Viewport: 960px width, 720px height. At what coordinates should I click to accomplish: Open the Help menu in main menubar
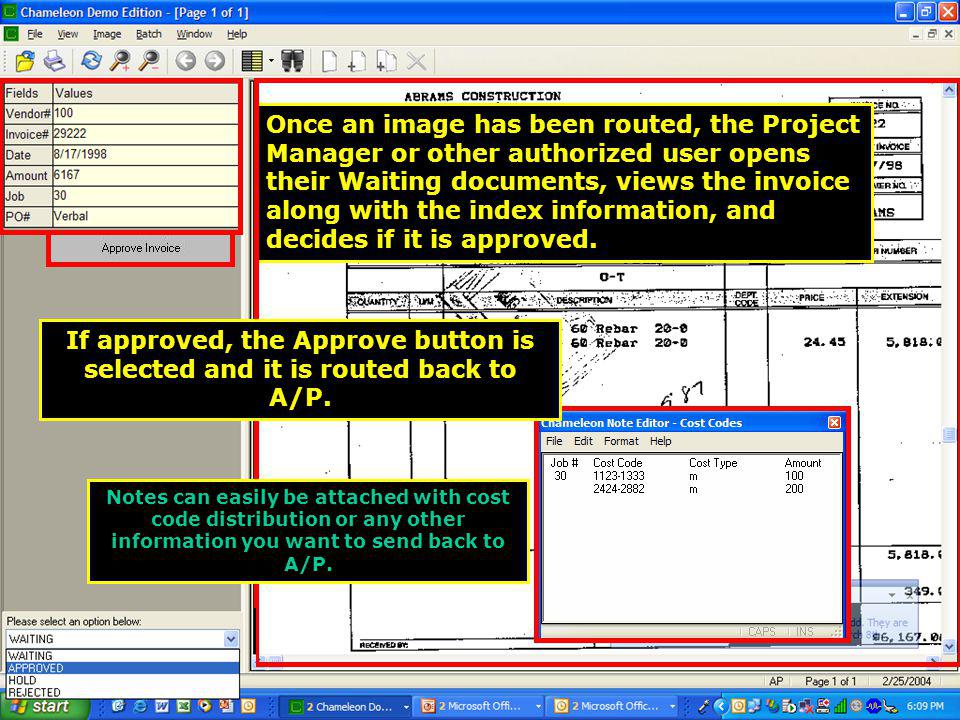[237, 34]
